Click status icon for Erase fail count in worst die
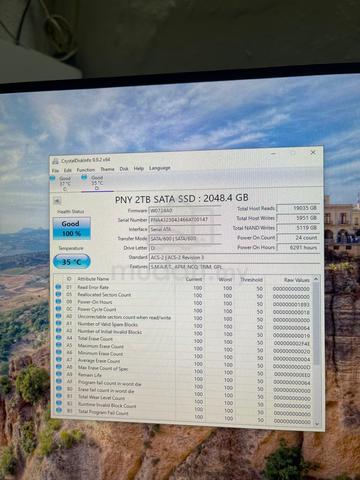Image resolution: width=360 pixels, height=480 pixels. [x=59, y=389]
